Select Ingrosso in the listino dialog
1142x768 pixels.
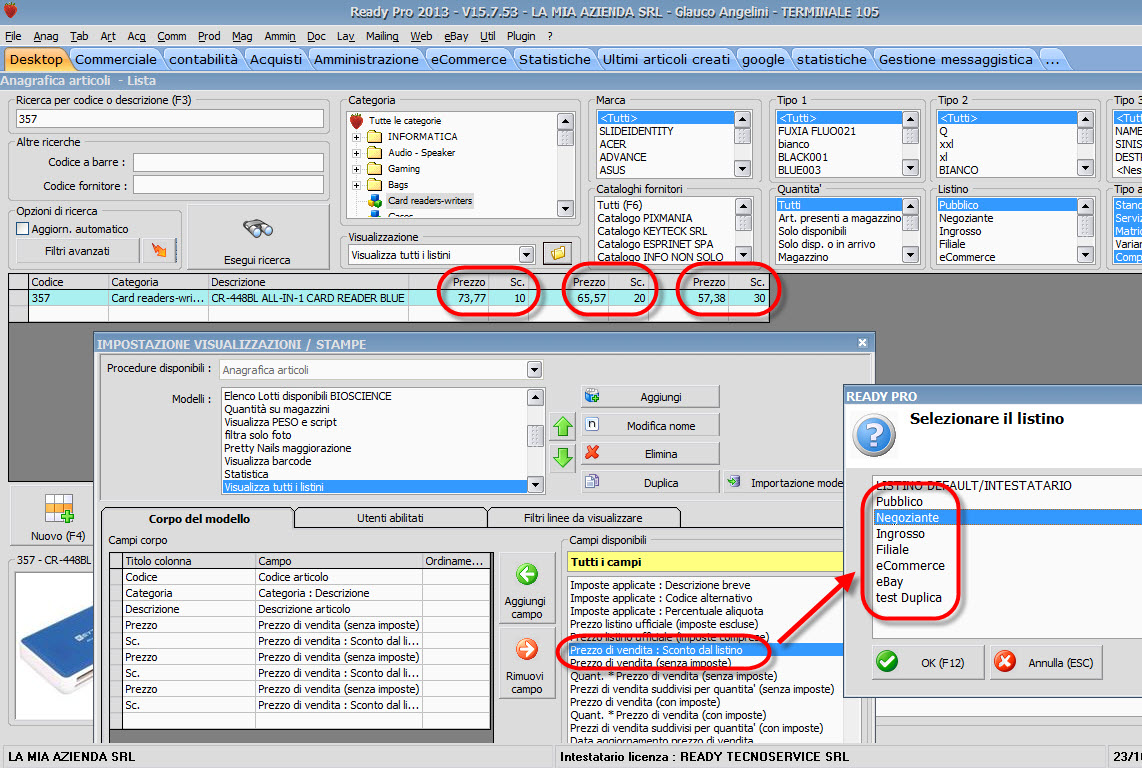(900, 533)
